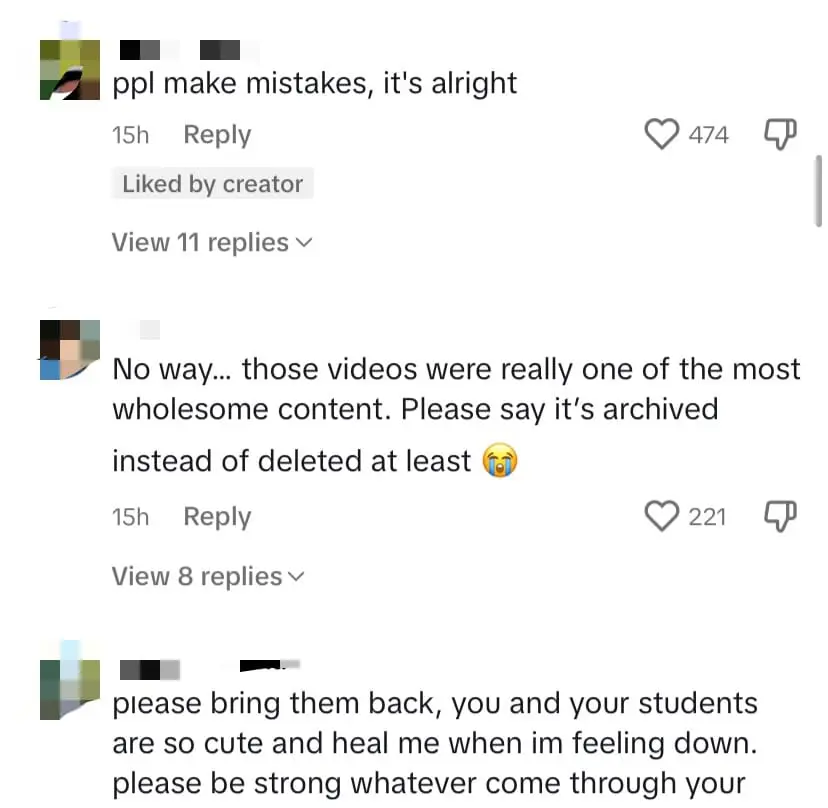This screenshot has height=808, width=828.
Task: Reply to the "ppl make mistakes" comment
Action: click(217, 135)
